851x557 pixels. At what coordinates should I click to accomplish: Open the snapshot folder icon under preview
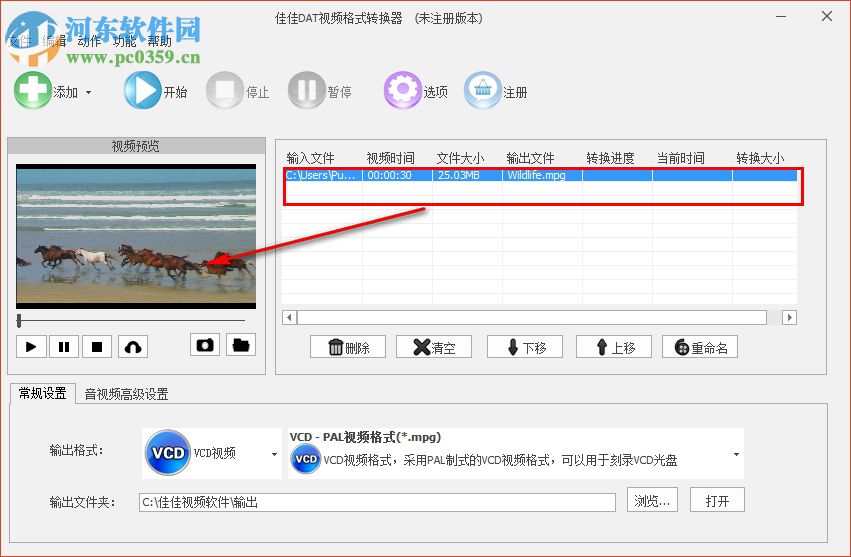tap(241, 345)
